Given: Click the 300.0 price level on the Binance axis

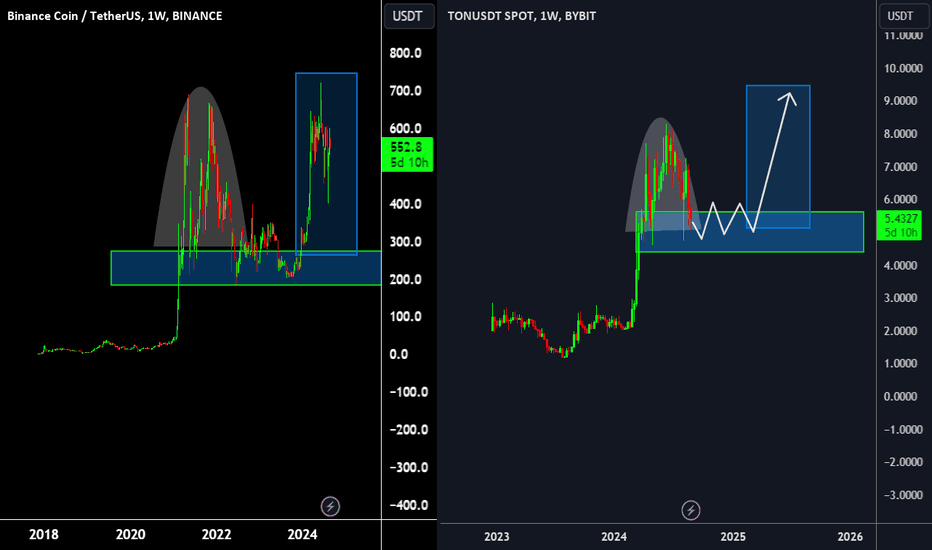Looking at the screenshot, I should (x=405, y=242).
